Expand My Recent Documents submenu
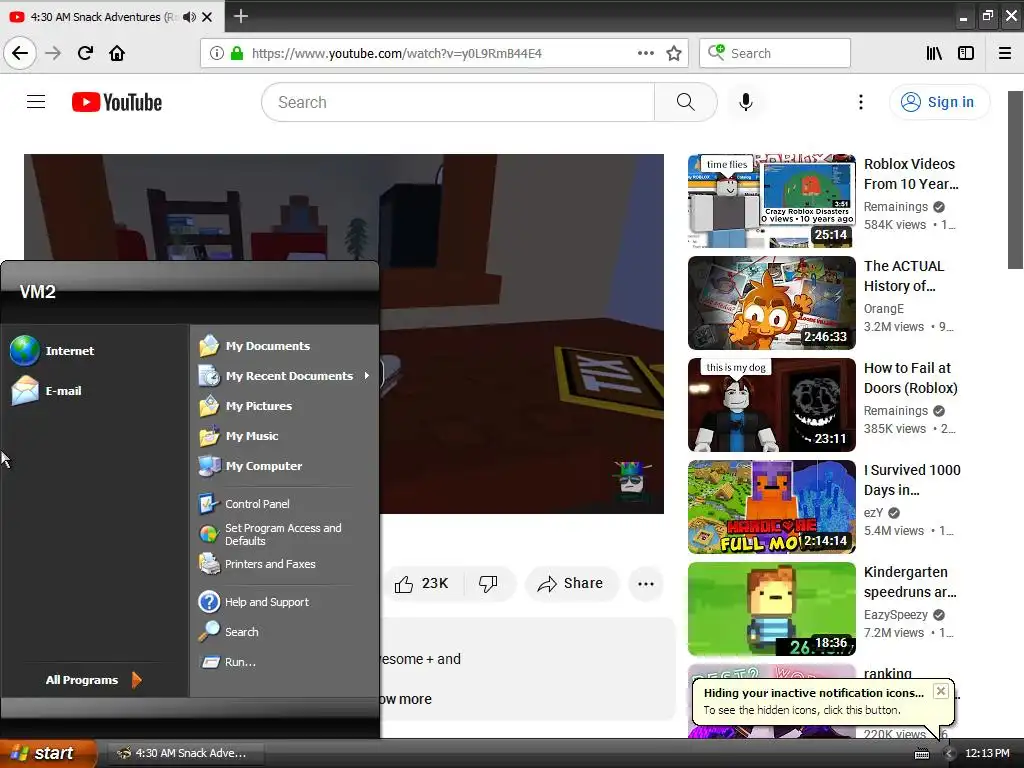 [285, 376]
